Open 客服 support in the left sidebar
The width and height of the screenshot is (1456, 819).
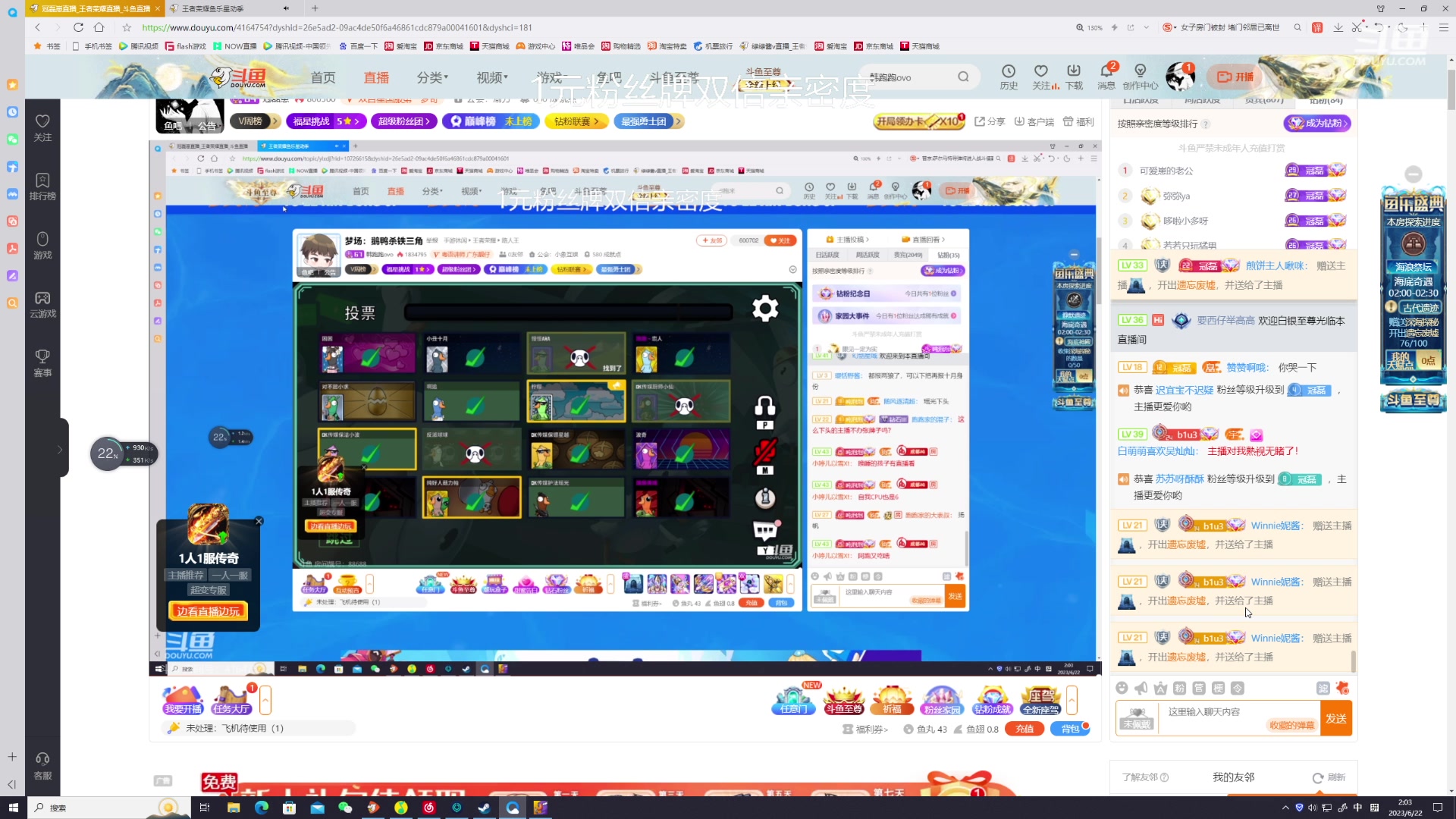click(42, 766)
